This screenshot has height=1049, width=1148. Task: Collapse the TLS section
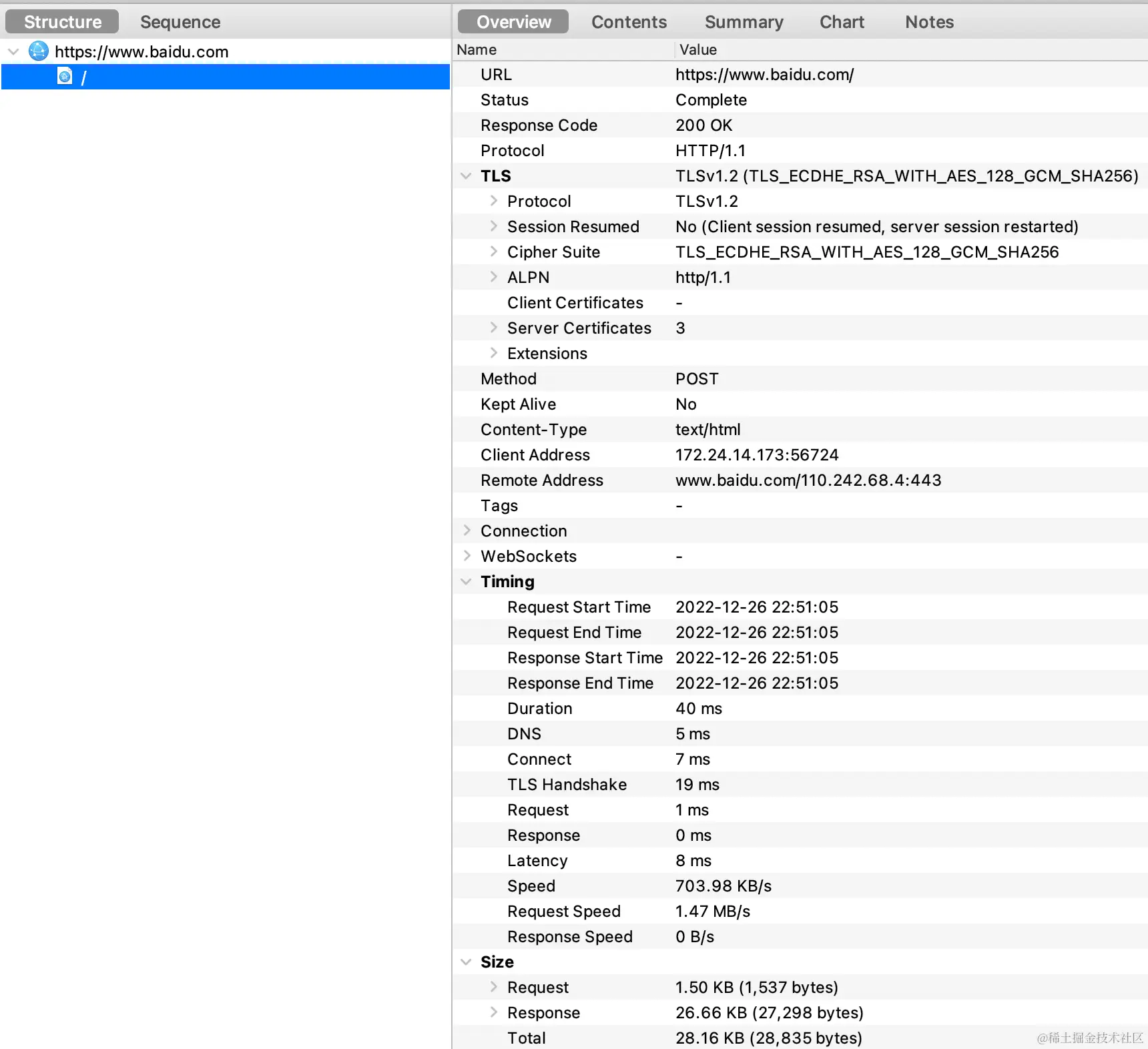point(466,176)
